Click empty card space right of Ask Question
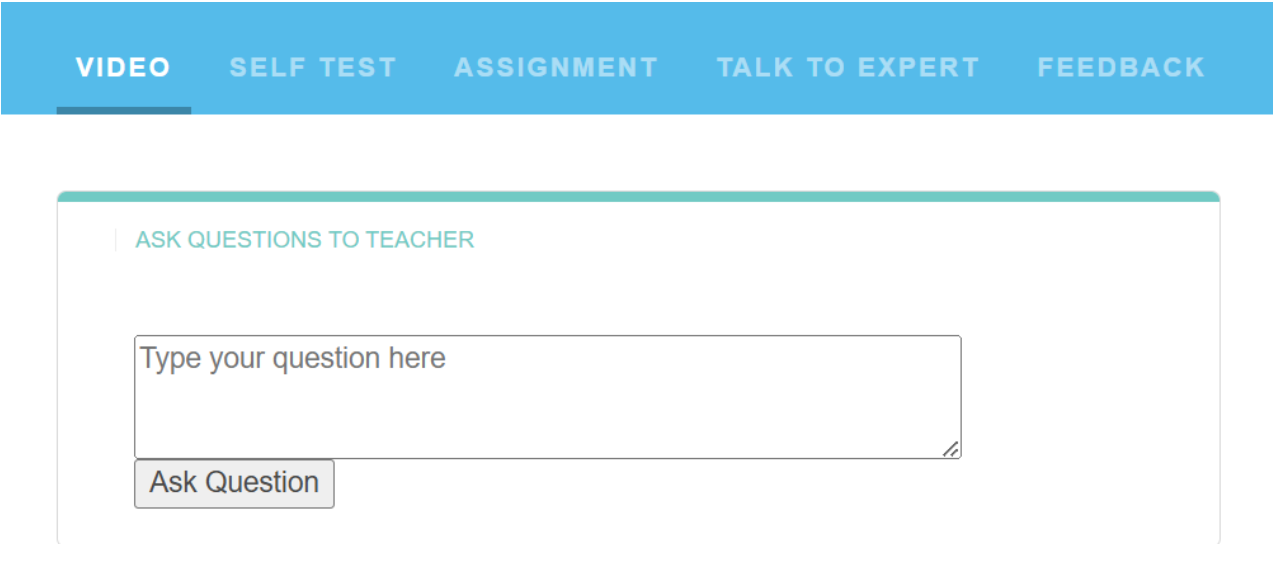Screen dimensions: 1273x587 [700, 485]
